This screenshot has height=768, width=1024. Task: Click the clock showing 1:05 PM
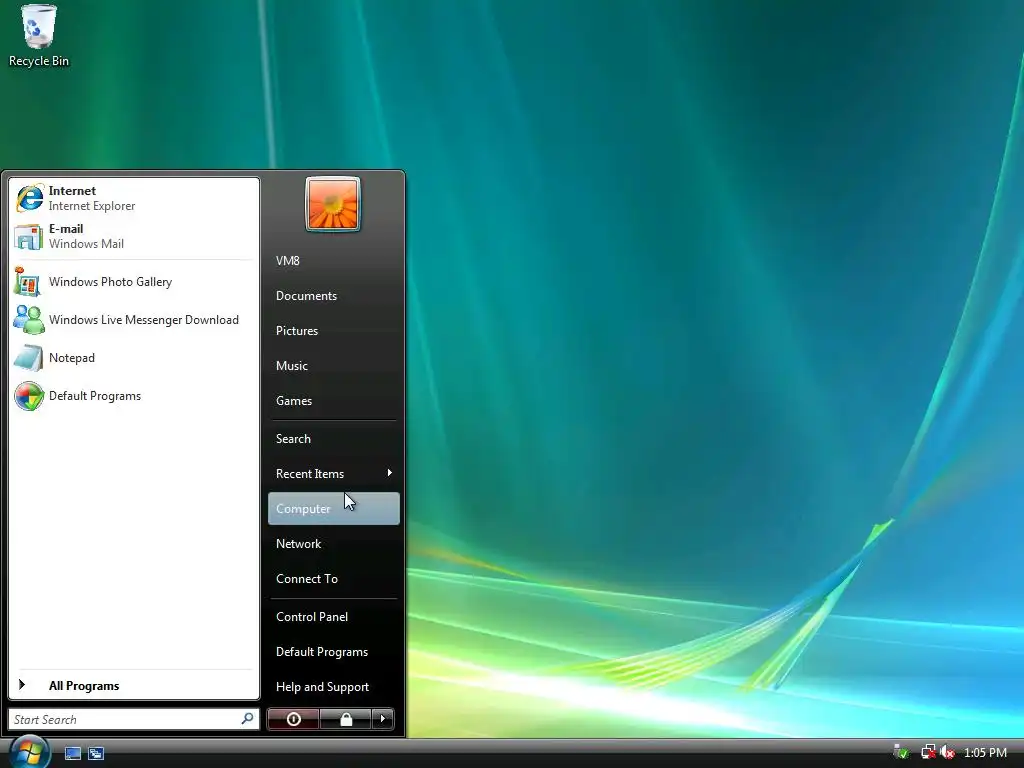[985, 752]
